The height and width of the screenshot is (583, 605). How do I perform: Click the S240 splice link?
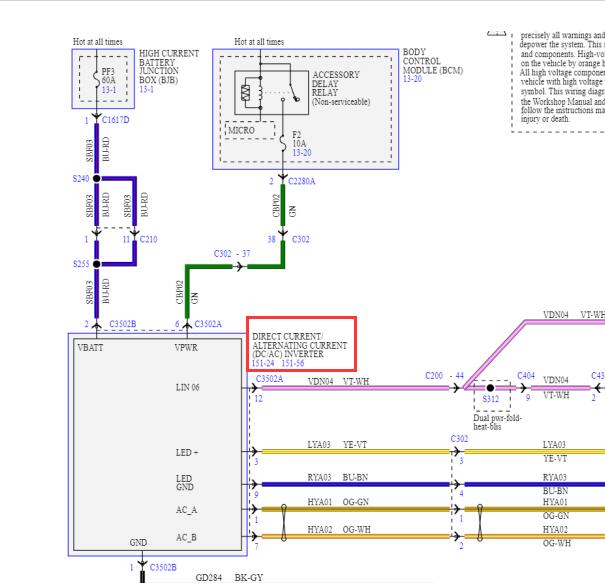pos(81,179)
